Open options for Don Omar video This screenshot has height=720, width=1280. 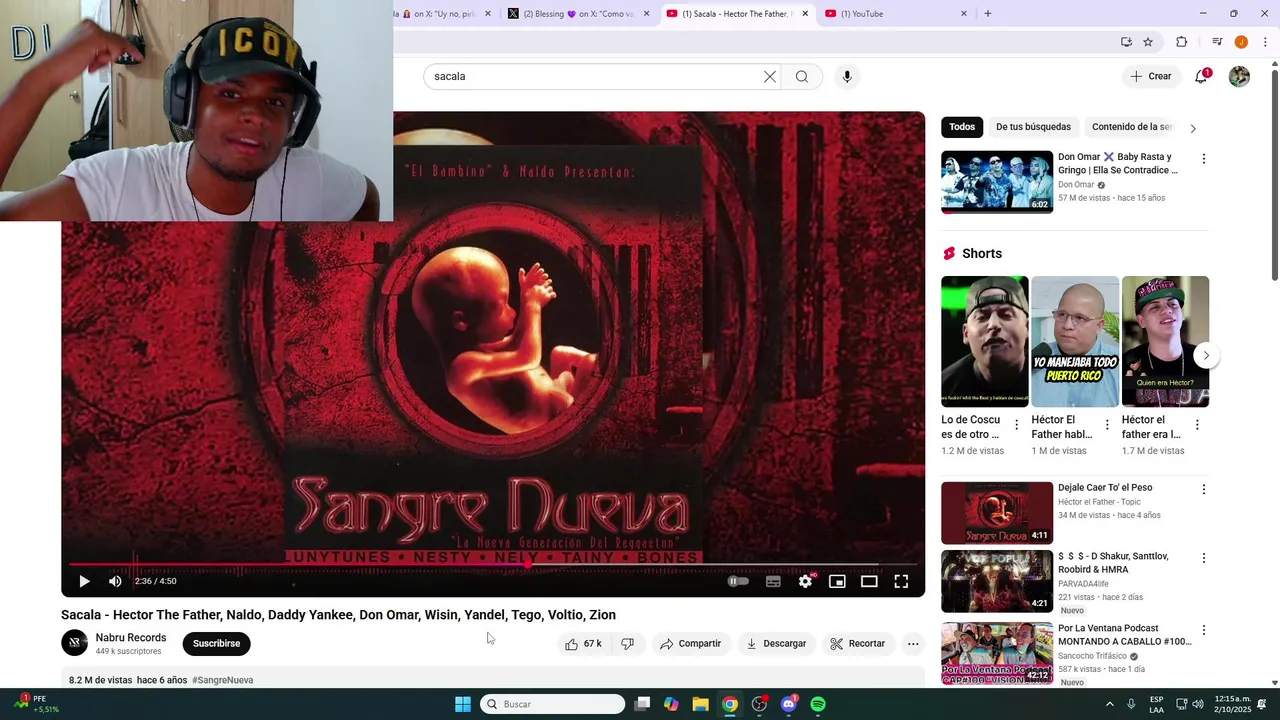pyautogui.click(x=1203, y=159)
